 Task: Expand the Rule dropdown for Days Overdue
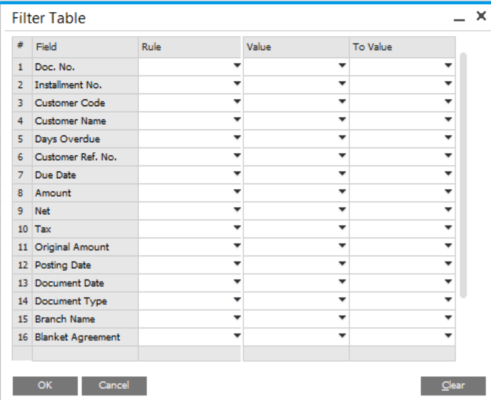237,137
